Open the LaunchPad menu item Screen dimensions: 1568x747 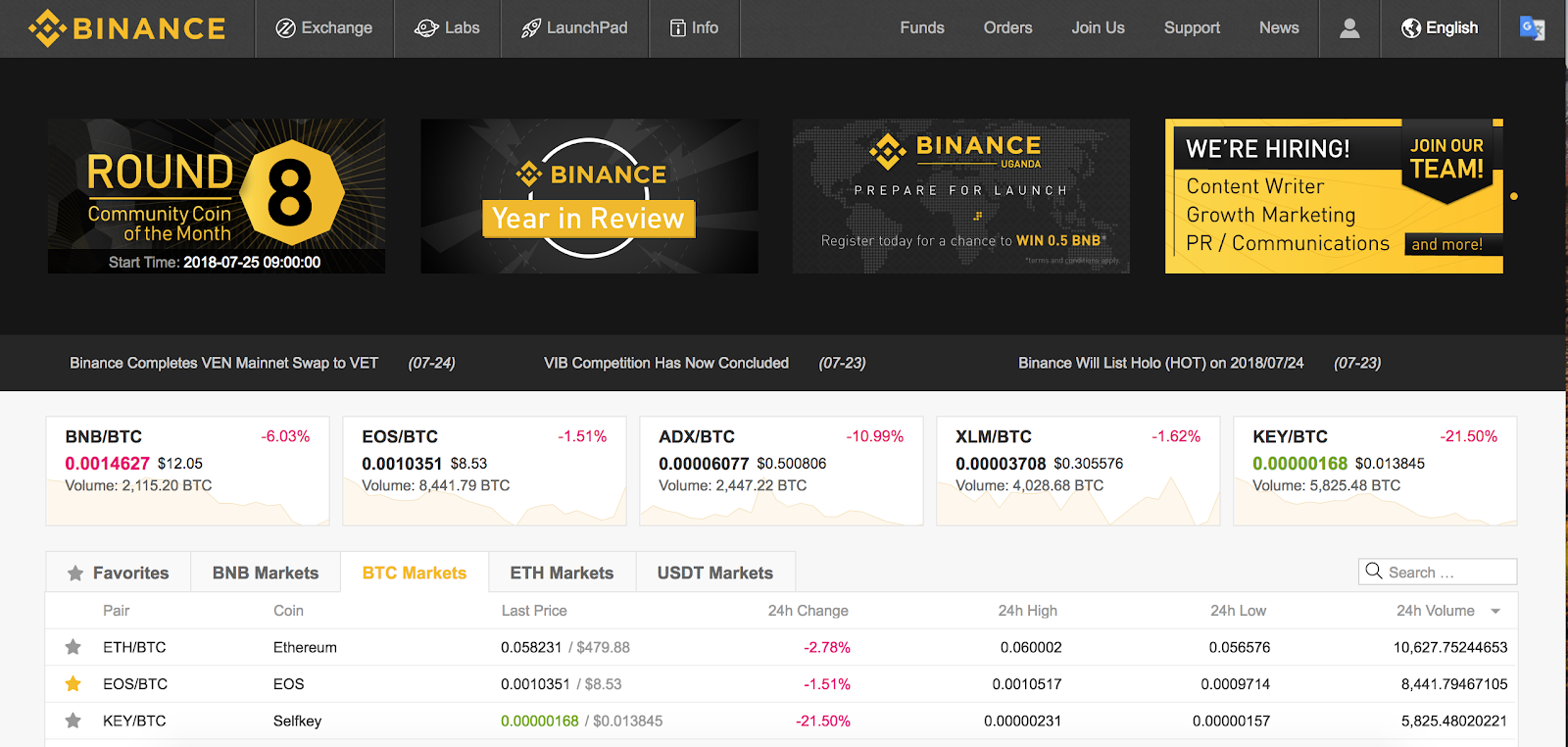tap(574, 28)
